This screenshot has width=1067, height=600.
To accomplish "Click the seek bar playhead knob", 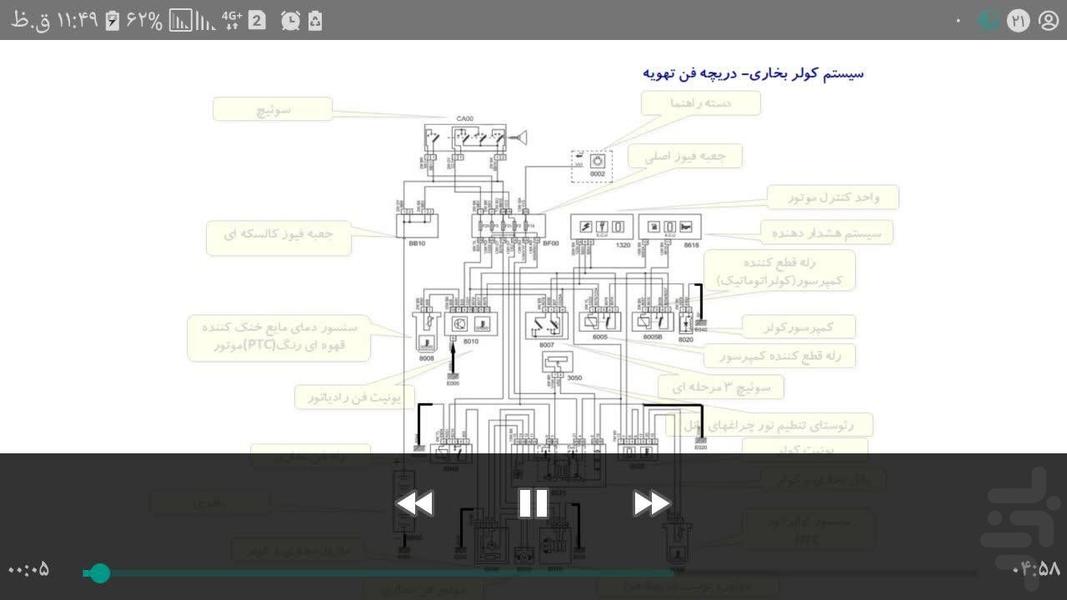I will [x=99, y=573].
